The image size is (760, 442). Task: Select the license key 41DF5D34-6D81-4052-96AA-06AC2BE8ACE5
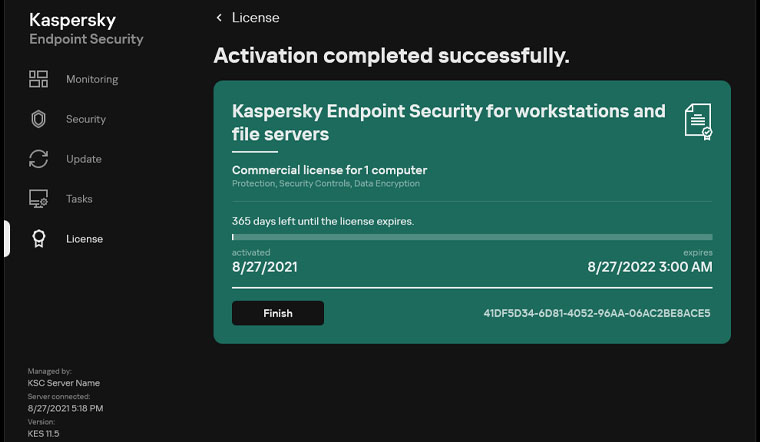pyautogui.click(x=597, y=313)
